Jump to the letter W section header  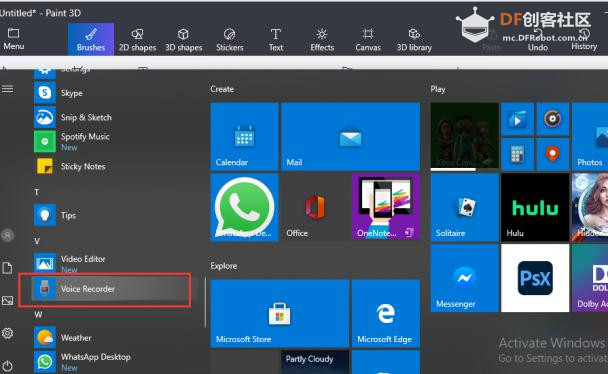click(x=38, y=315)
